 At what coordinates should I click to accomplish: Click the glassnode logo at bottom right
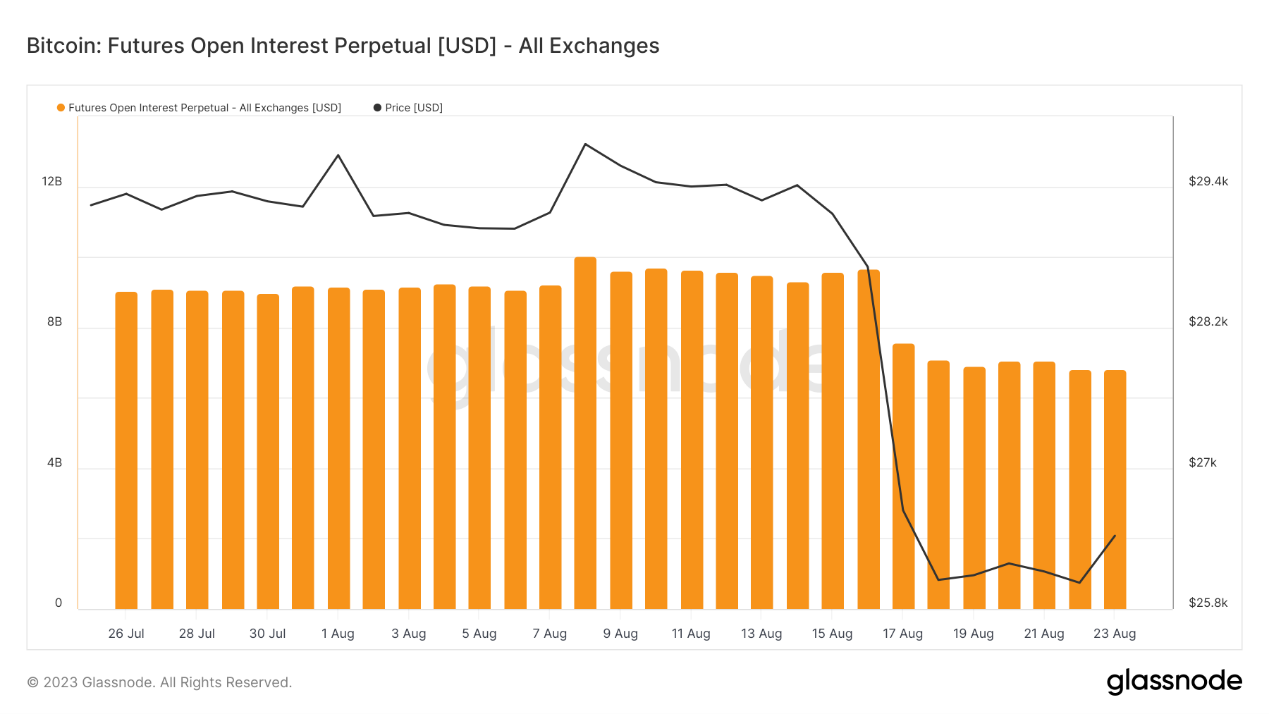click(1174, 682)
